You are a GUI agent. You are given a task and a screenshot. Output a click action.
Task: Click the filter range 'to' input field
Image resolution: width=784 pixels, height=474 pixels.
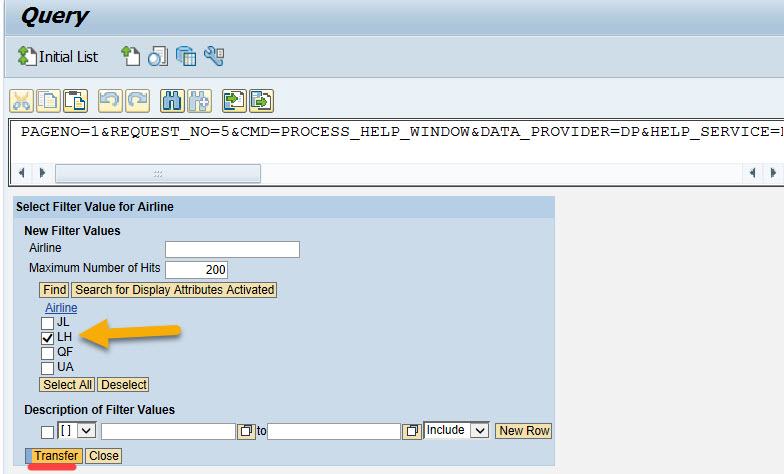pyautogui.click(x=334, y=431)
